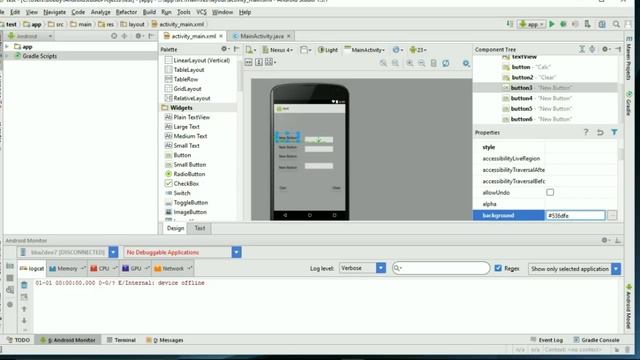Start debugging with the green bug icon

click(x=563, y=24)
